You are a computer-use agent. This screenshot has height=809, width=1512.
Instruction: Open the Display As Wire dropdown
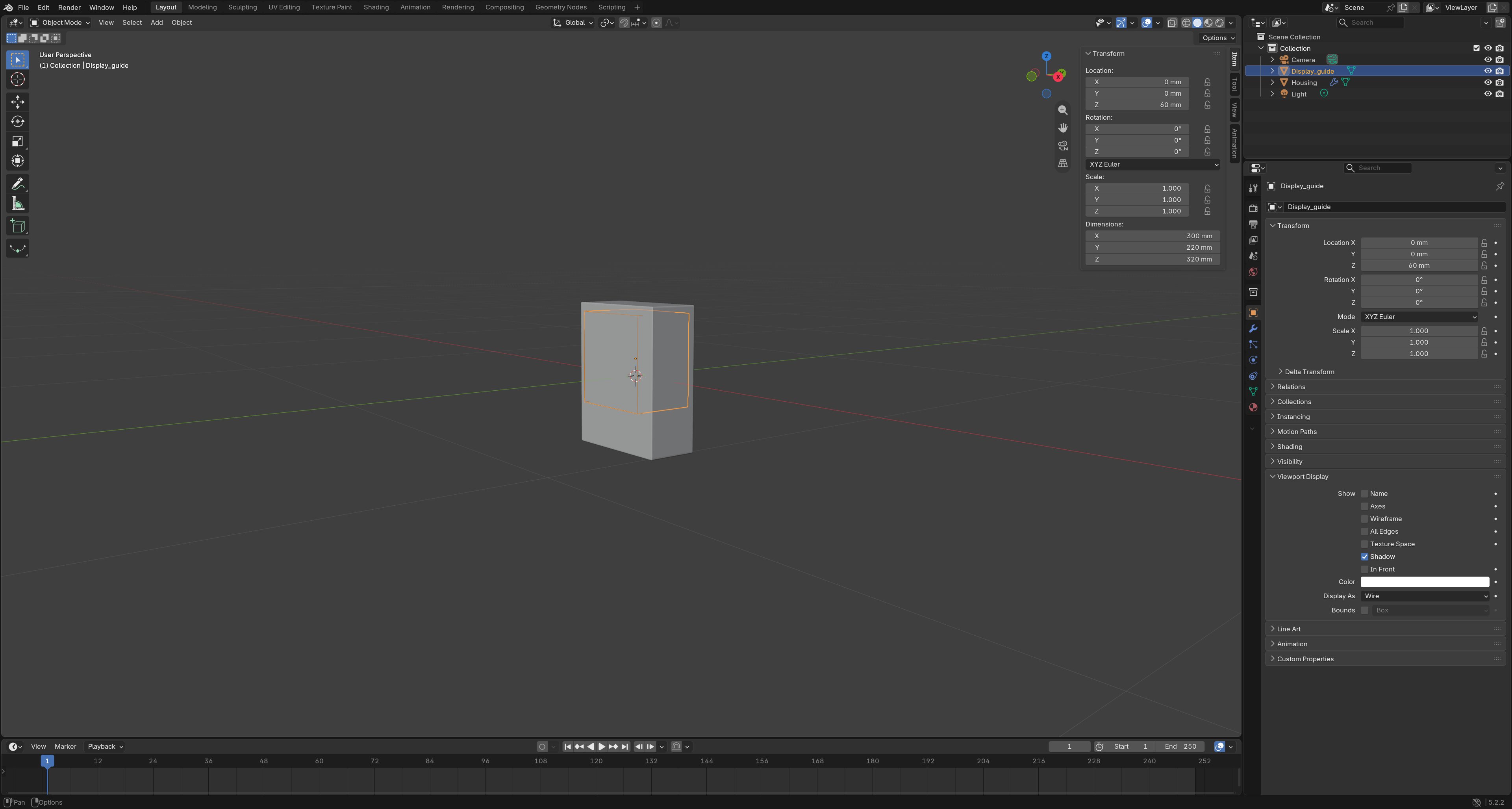1425,596
